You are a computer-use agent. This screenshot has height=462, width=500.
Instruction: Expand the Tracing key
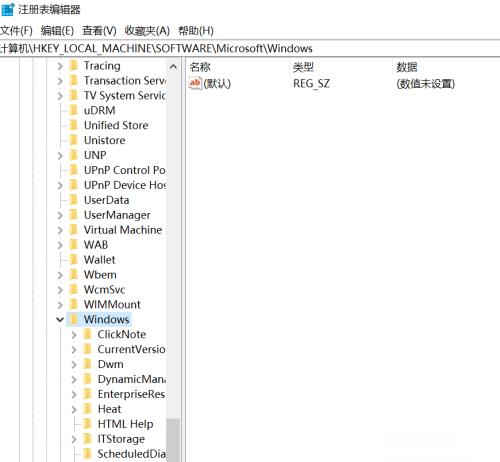pos(60,66)
